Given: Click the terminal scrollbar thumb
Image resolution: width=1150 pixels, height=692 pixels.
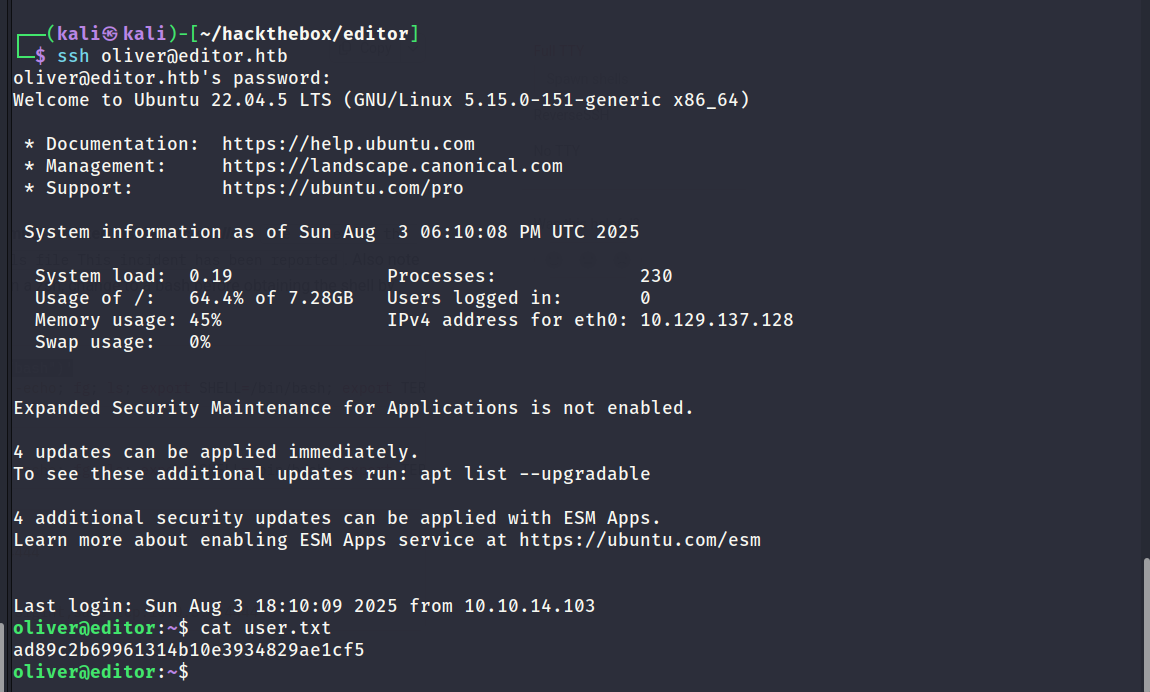Looking at the screenshot, I should point(1146,625).
